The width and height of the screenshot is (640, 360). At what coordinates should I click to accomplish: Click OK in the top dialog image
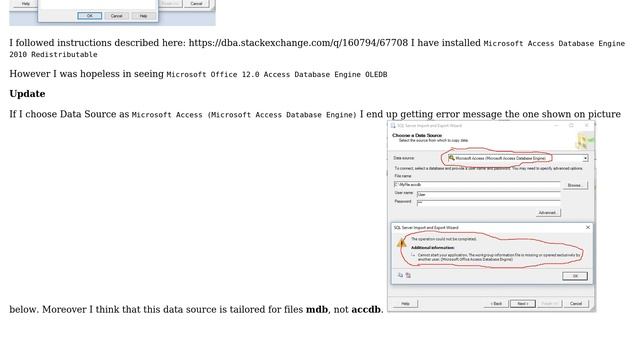(x=89, y=16)
